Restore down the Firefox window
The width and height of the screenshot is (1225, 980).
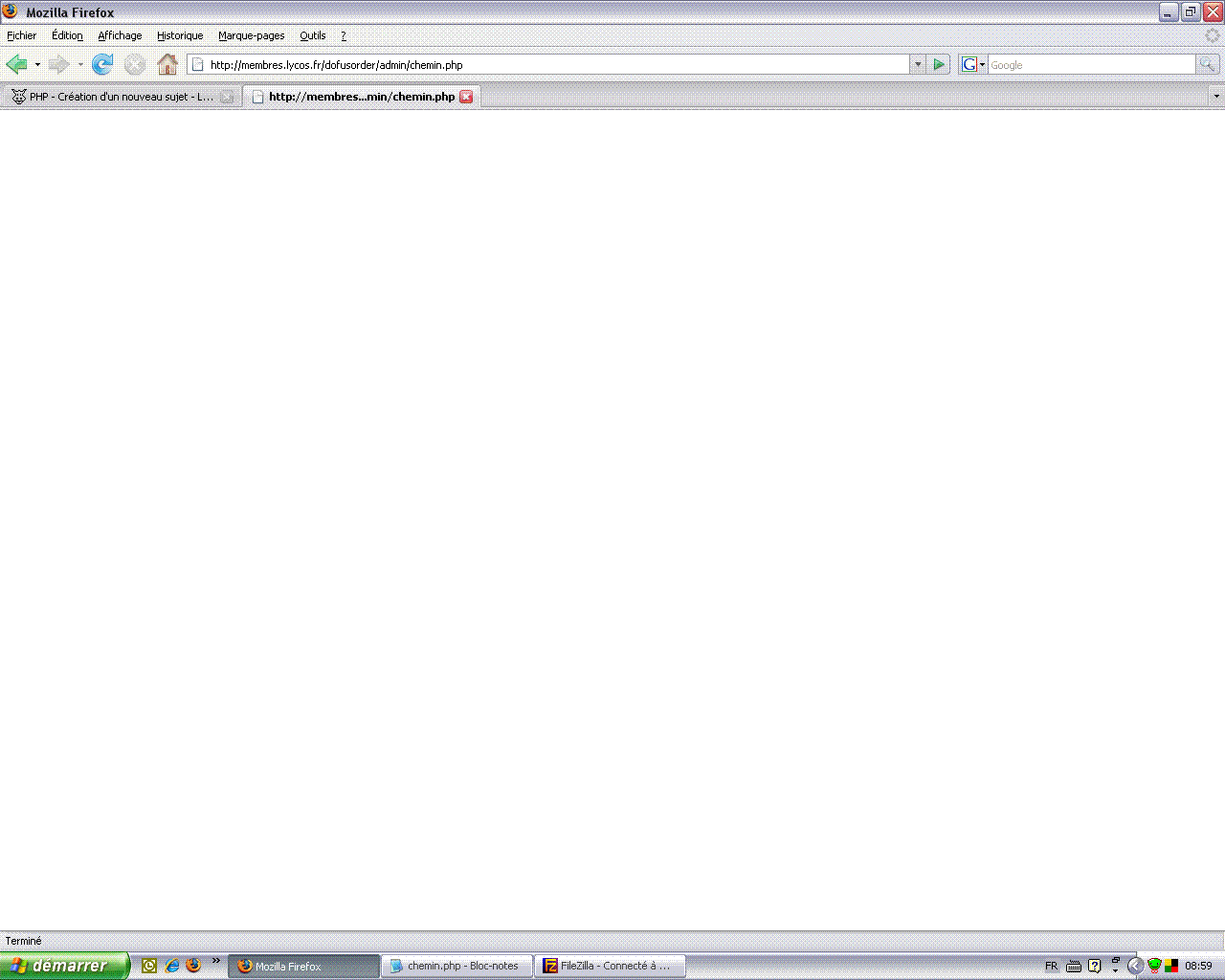click(x=1191, y=11)
